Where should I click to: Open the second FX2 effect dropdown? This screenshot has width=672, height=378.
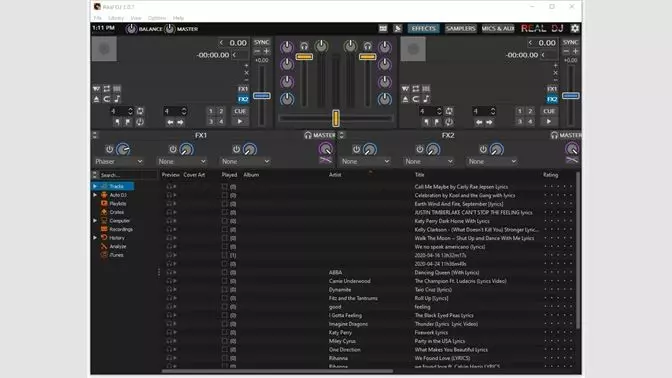[x=429, y=162]
